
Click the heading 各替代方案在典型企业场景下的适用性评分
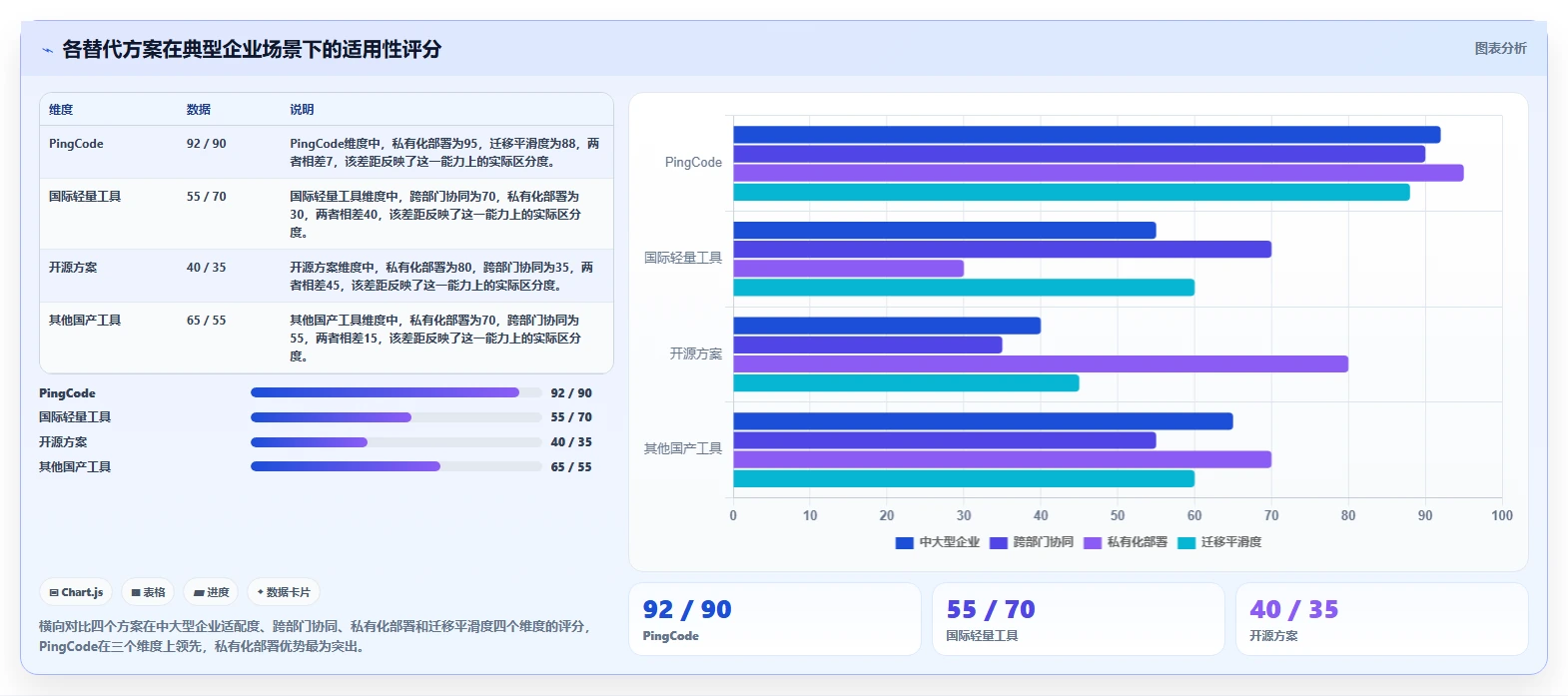pos(252,49)
